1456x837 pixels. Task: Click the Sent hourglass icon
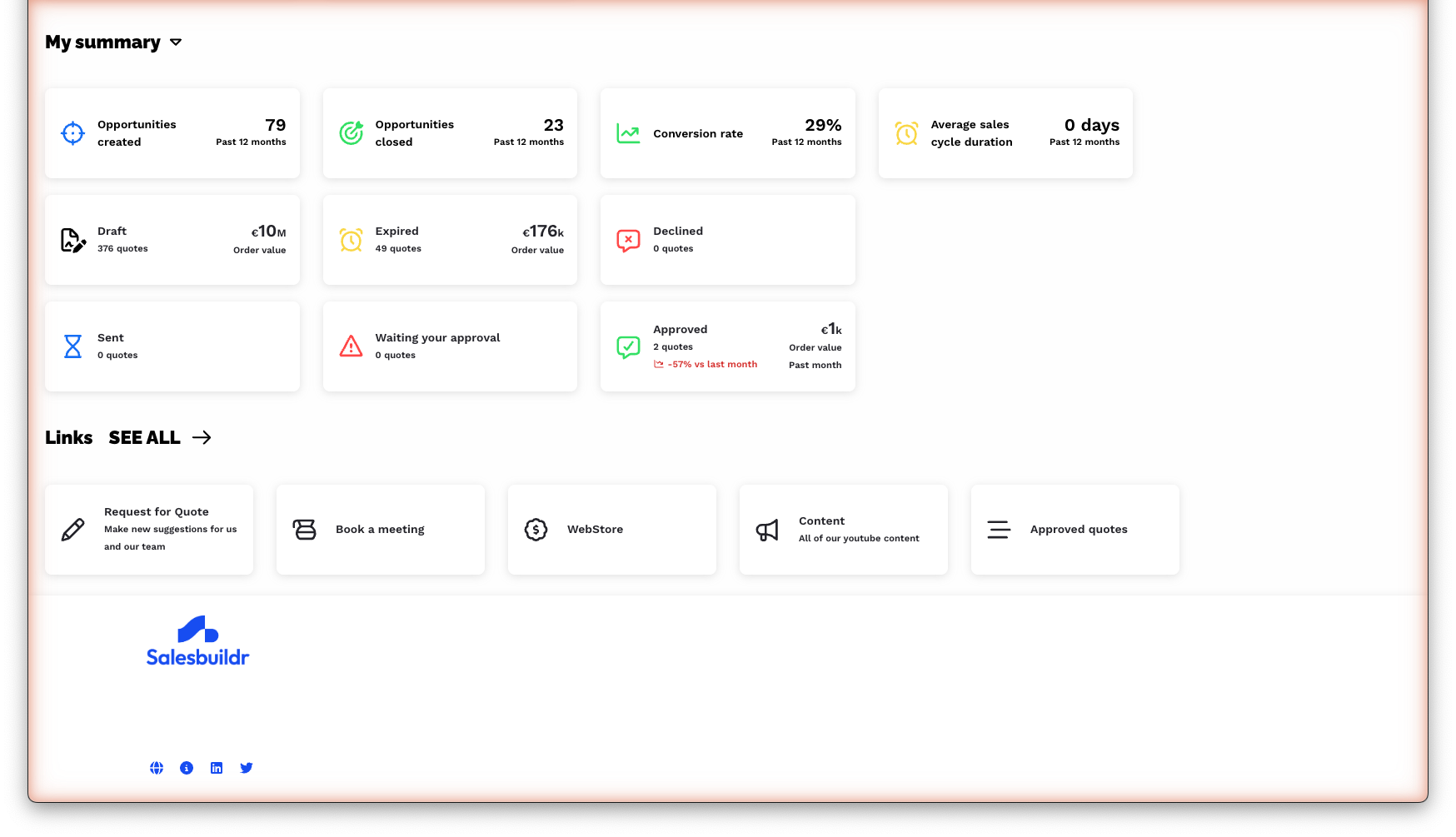[x=73, y=346]
